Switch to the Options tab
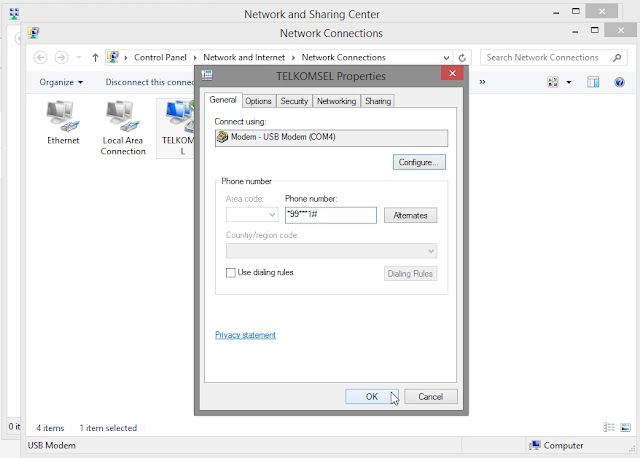The height and width of the screenshot is (458, 640). click(x=258, y=101)
